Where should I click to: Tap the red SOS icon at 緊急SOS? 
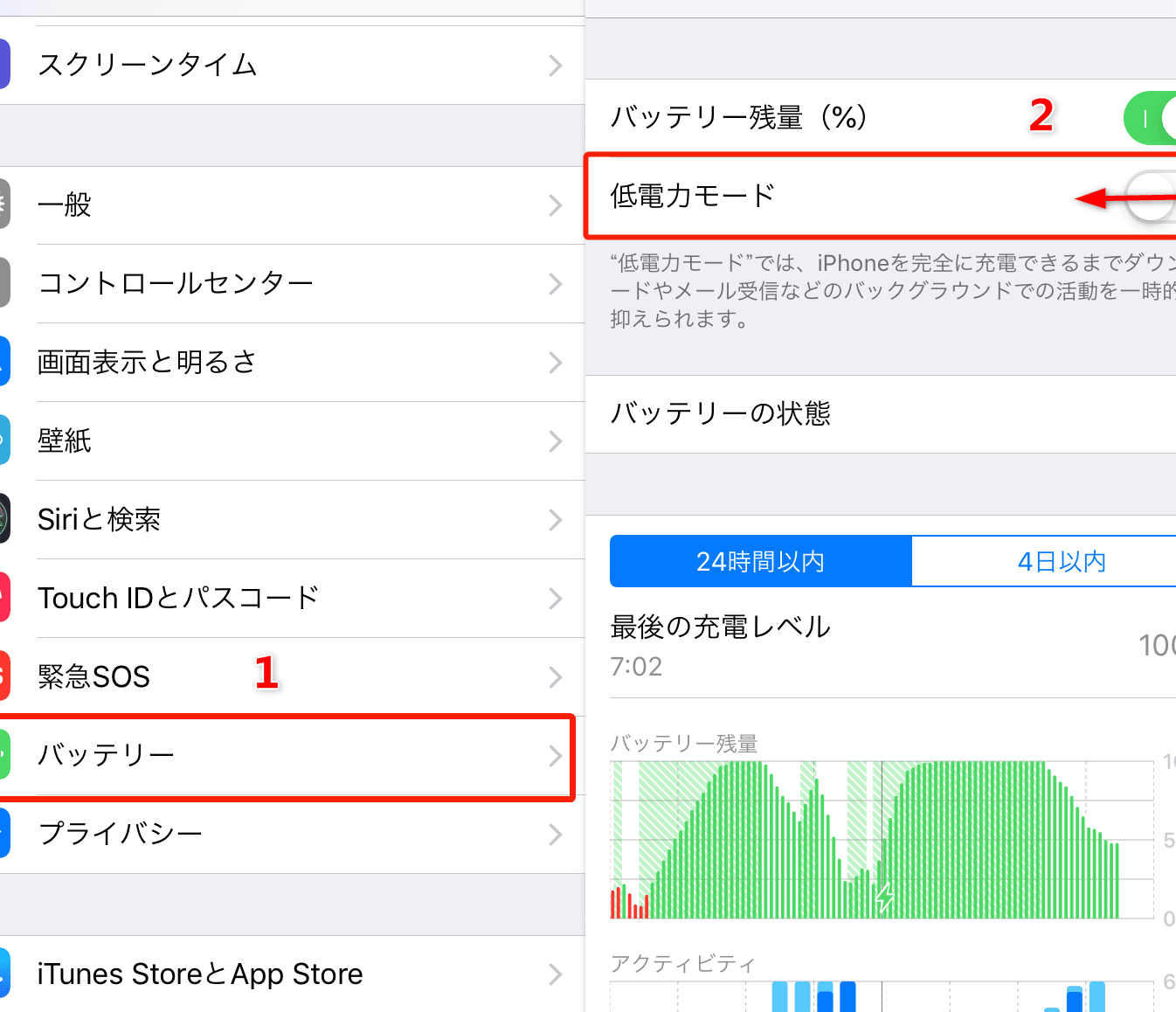(4, 676)
